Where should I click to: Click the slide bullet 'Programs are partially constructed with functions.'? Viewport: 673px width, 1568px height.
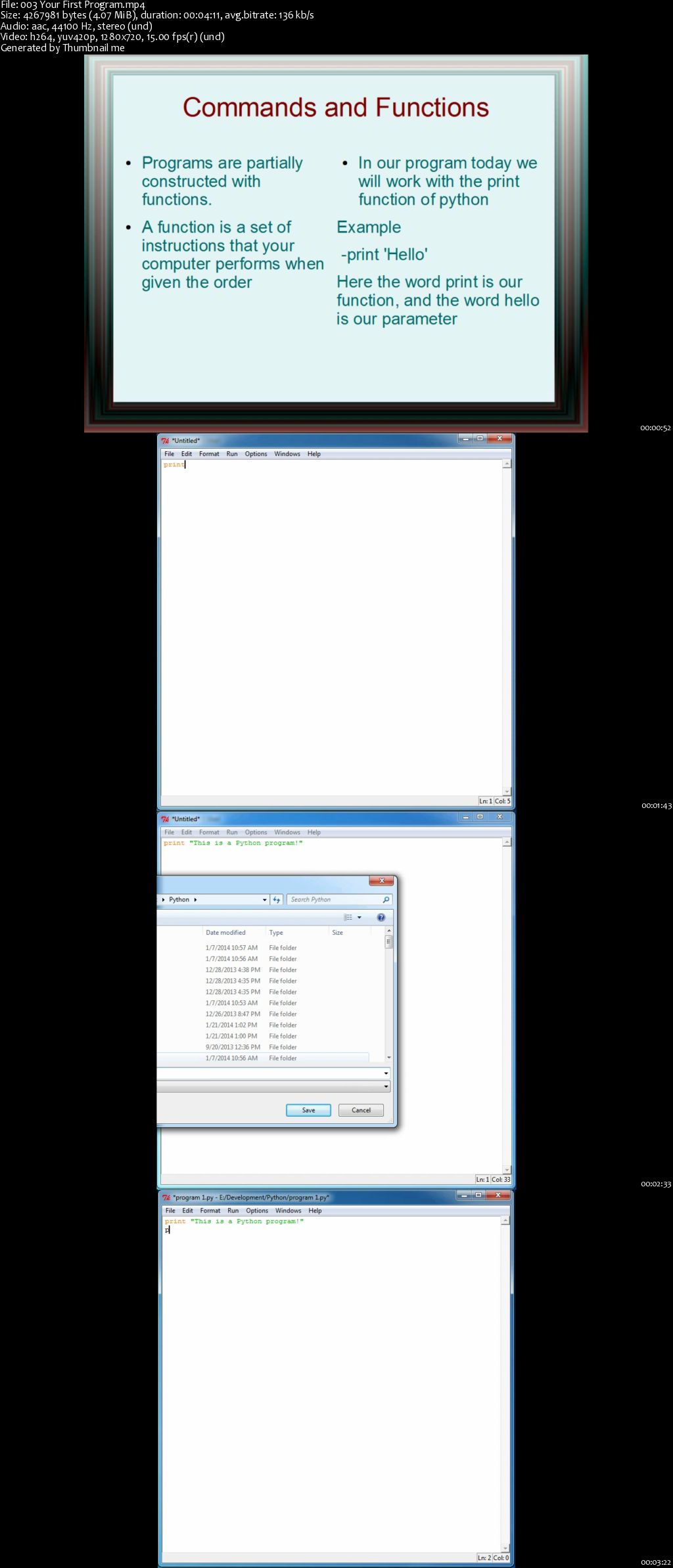(x=222, y=181)
